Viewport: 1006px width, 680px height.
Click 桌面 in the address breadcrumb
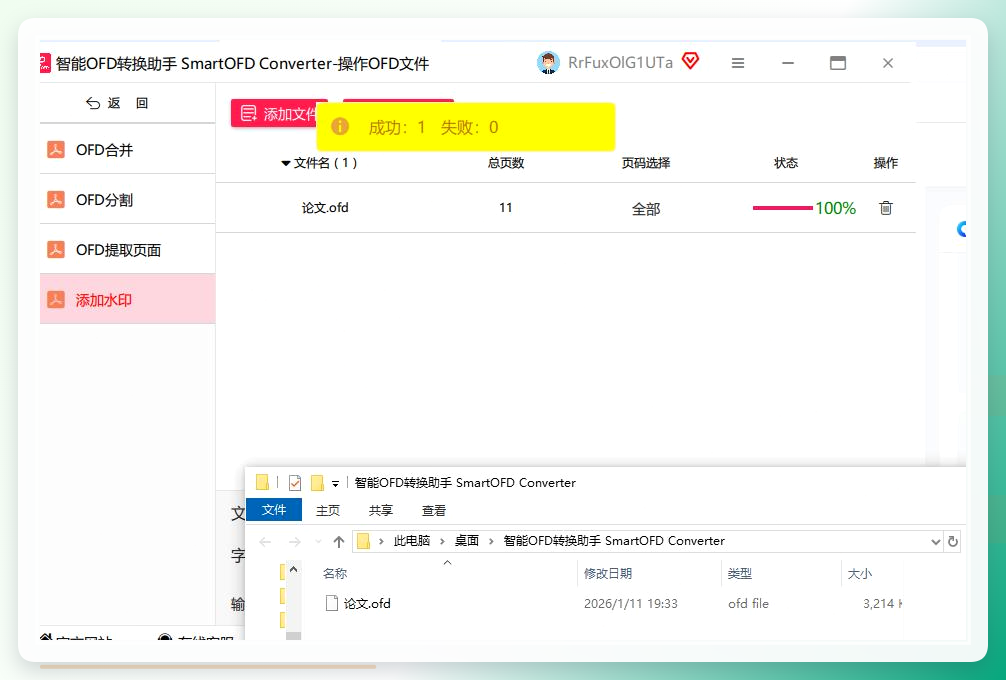(467, 541)
